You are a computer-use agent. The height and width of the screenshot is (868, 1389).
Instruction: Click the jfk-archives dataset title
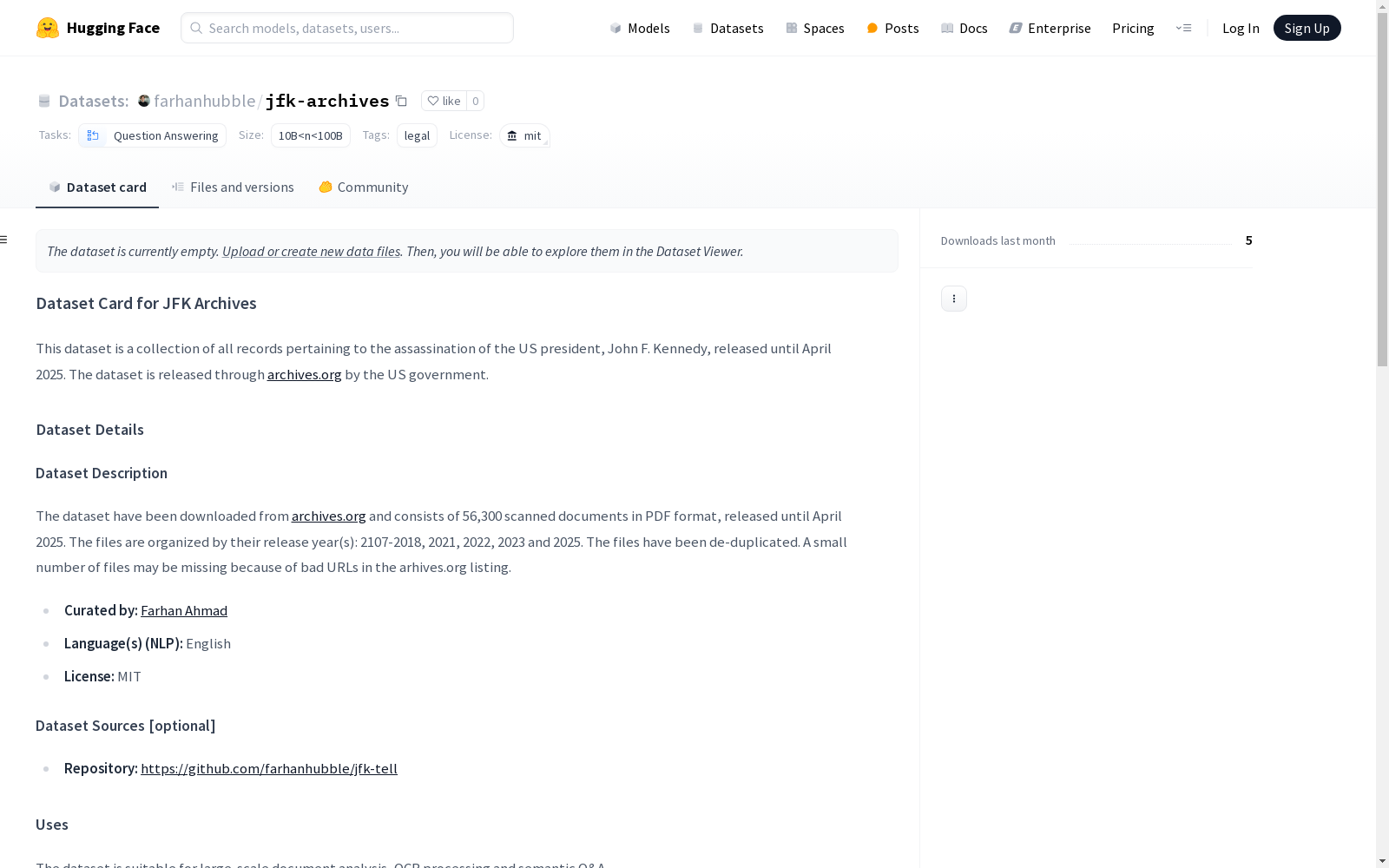click(x=327, y=101)
